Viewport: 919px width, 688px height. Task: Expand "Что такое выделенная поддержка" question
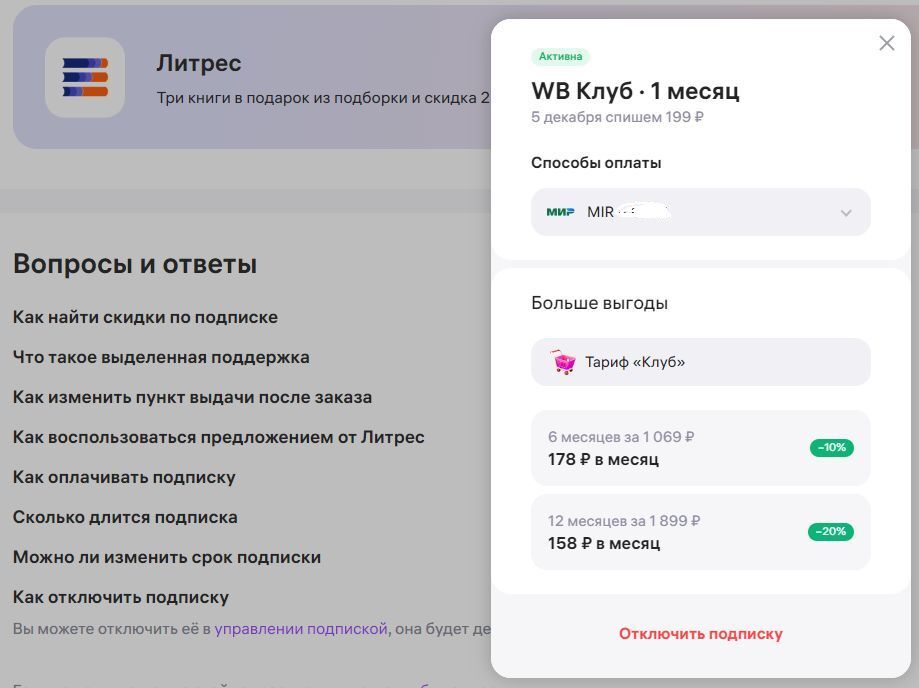[161, 357]
